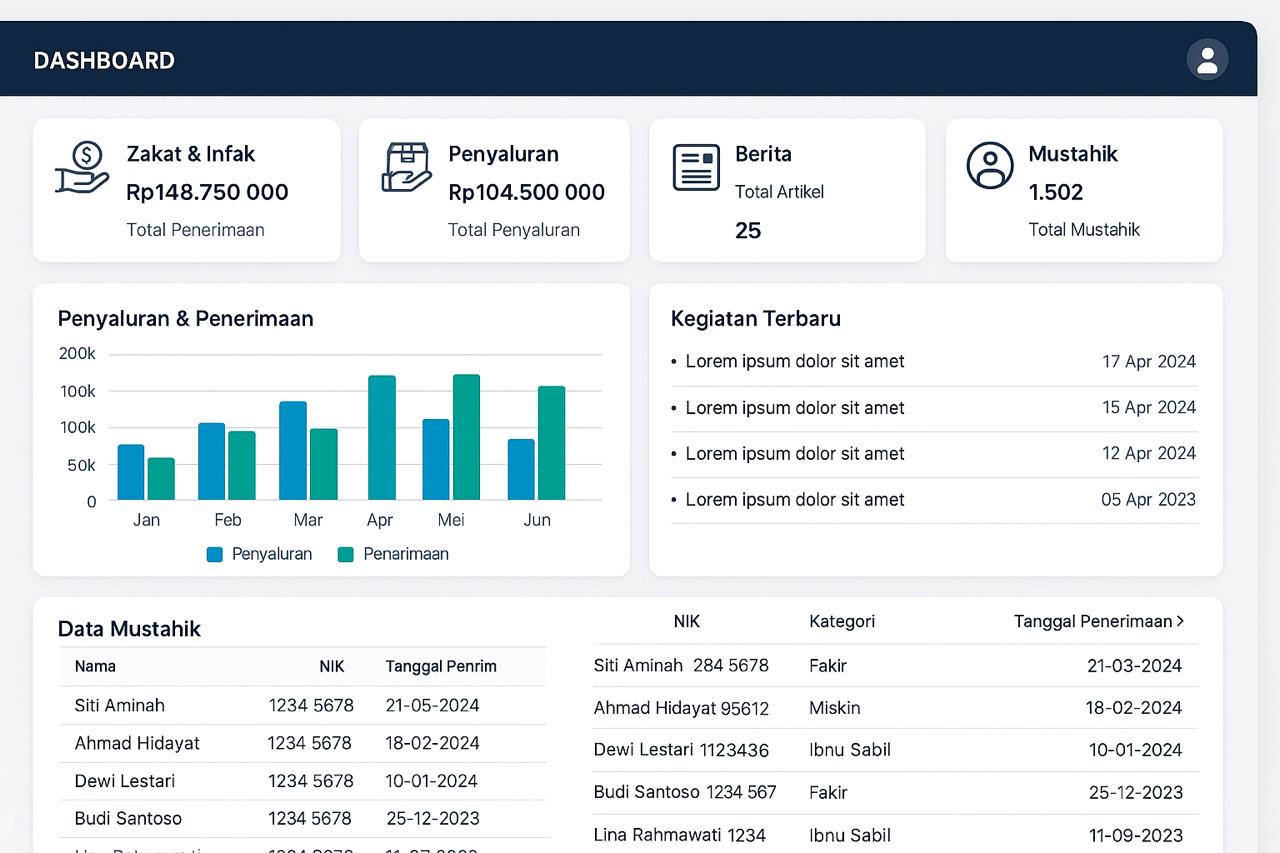Click the blue Mar bar in chart
The height and width of the screenshot is (853, 1280).
click(x=293, y=450)
